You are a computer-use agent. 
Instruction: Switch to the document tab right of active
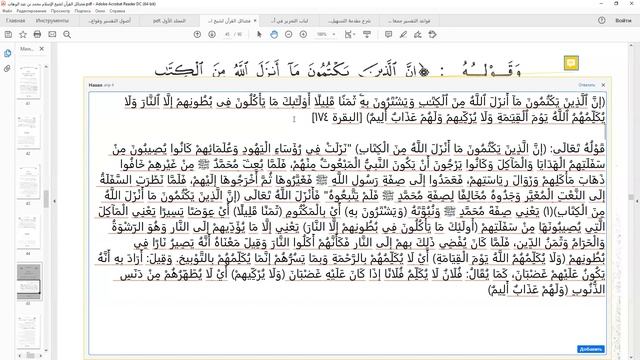pos(289,20)
